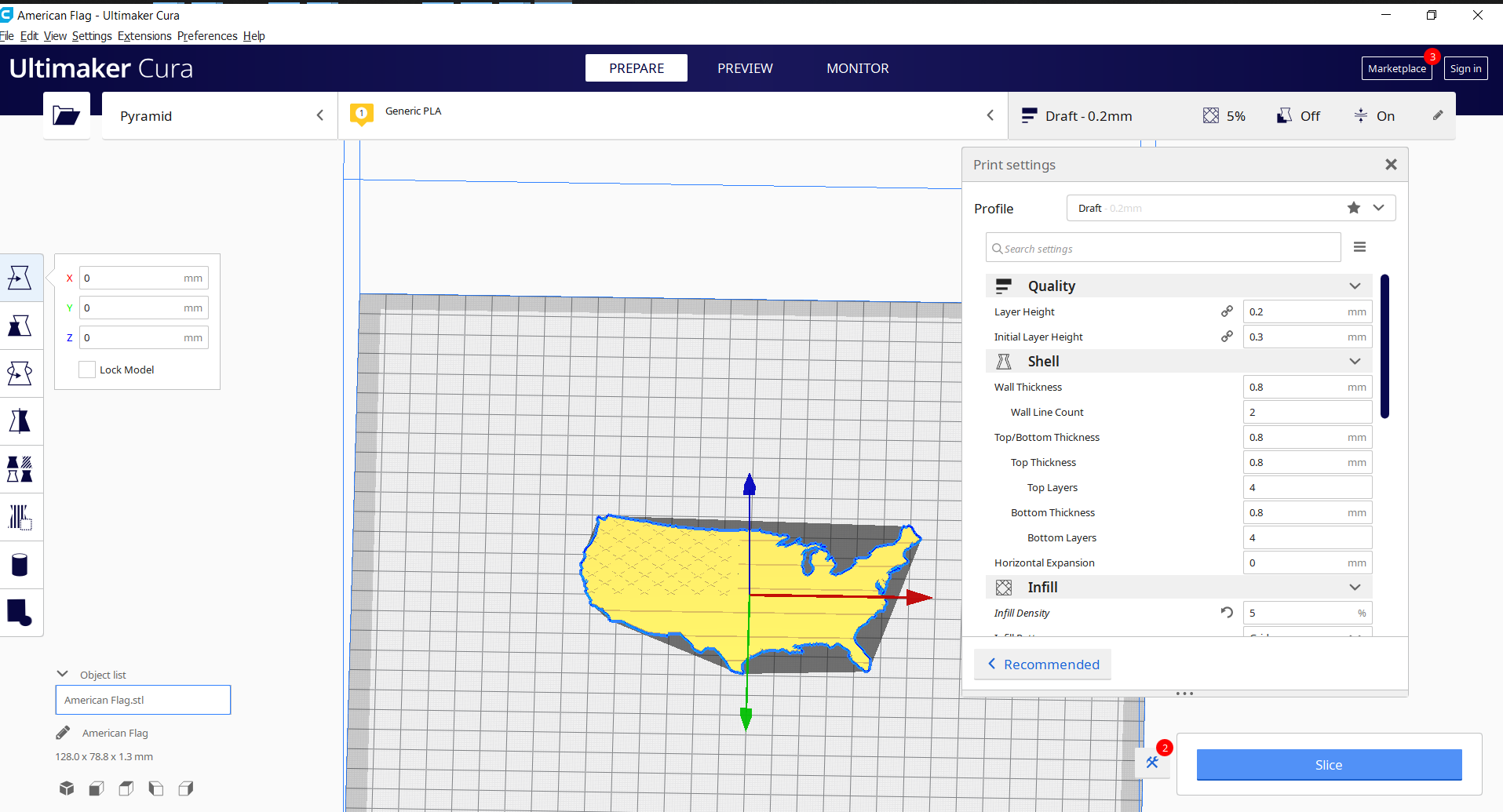The image size is (1503, 812).
Task: Open the File menu
Action: tap(7, 36)
